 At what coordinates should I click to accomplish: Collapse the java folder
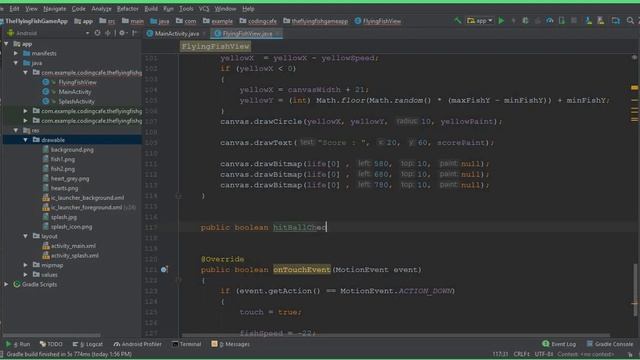click(16, 63)
